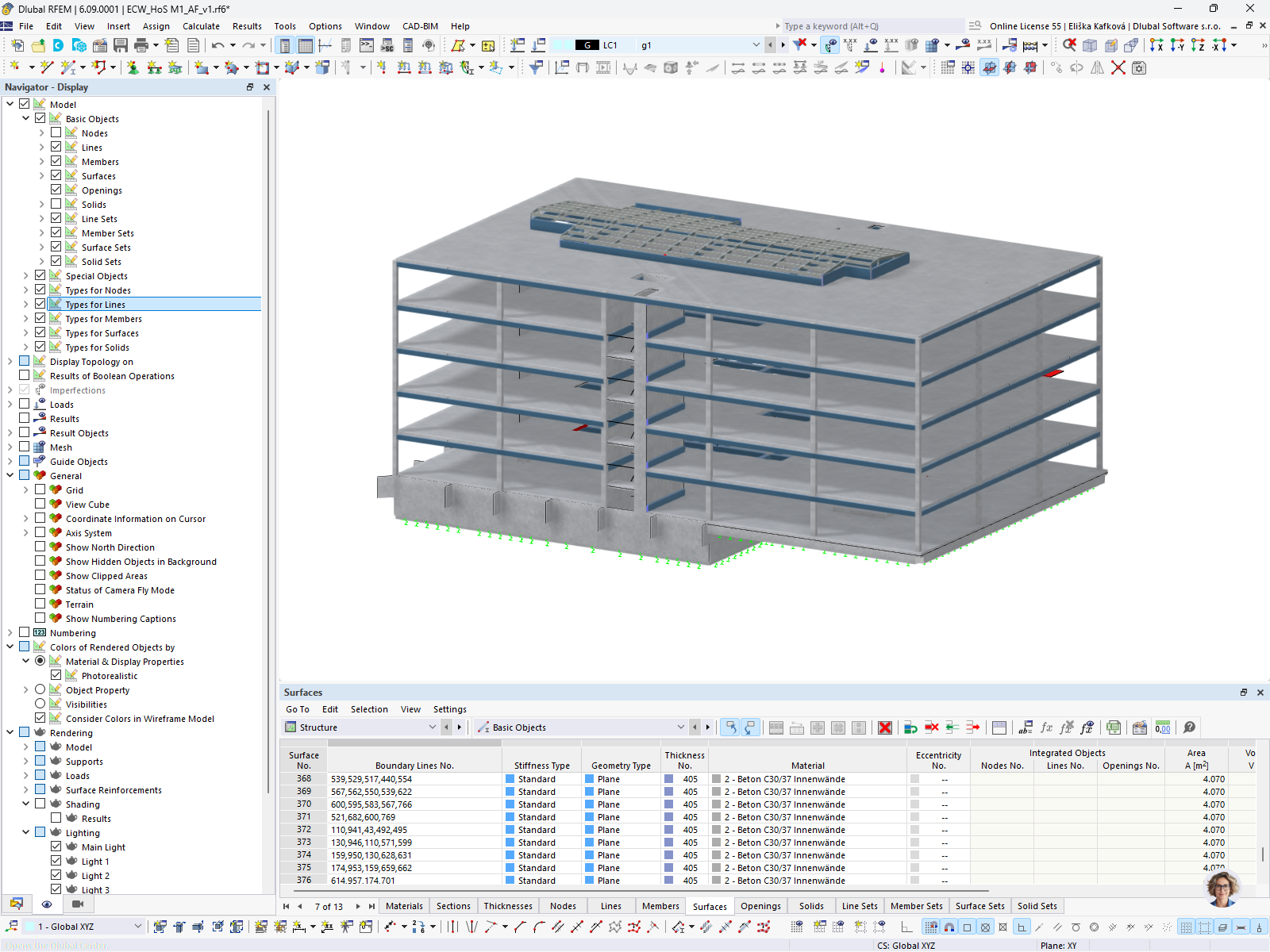Enable the Terrain checkbox
The image size is (1270, 952).
(x=40, y=603)
